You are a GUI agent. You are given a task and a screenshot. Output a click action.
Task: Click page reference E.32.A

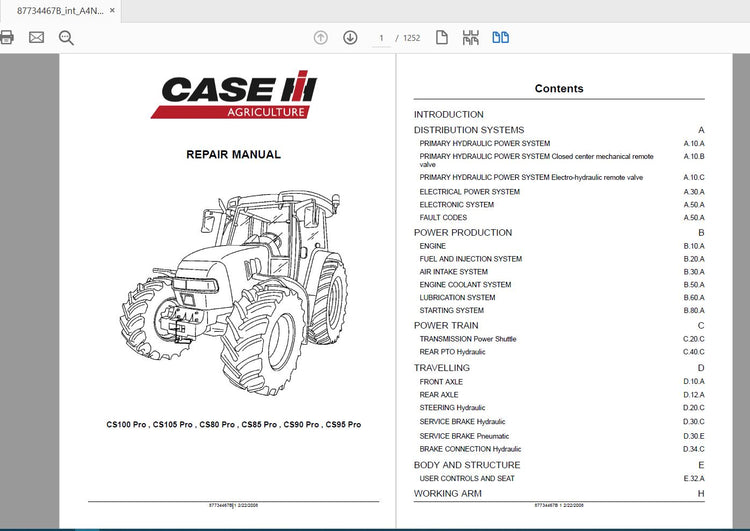click(x=694, y=478)
